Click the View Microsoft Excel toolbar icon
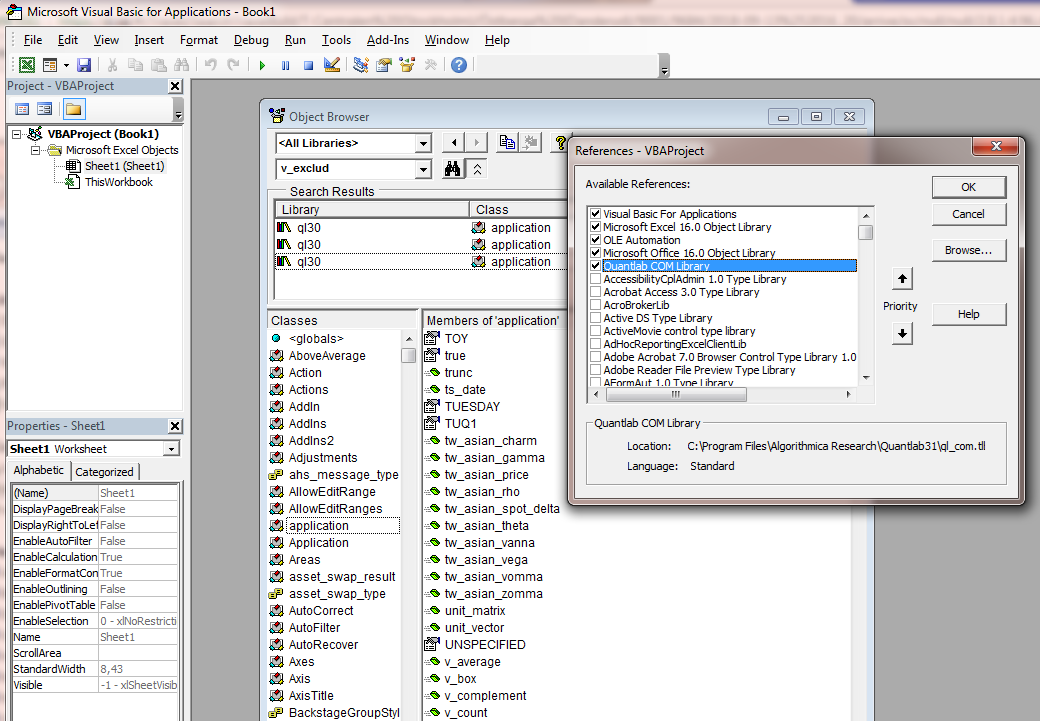1040x721 pixels. (27, 64)
